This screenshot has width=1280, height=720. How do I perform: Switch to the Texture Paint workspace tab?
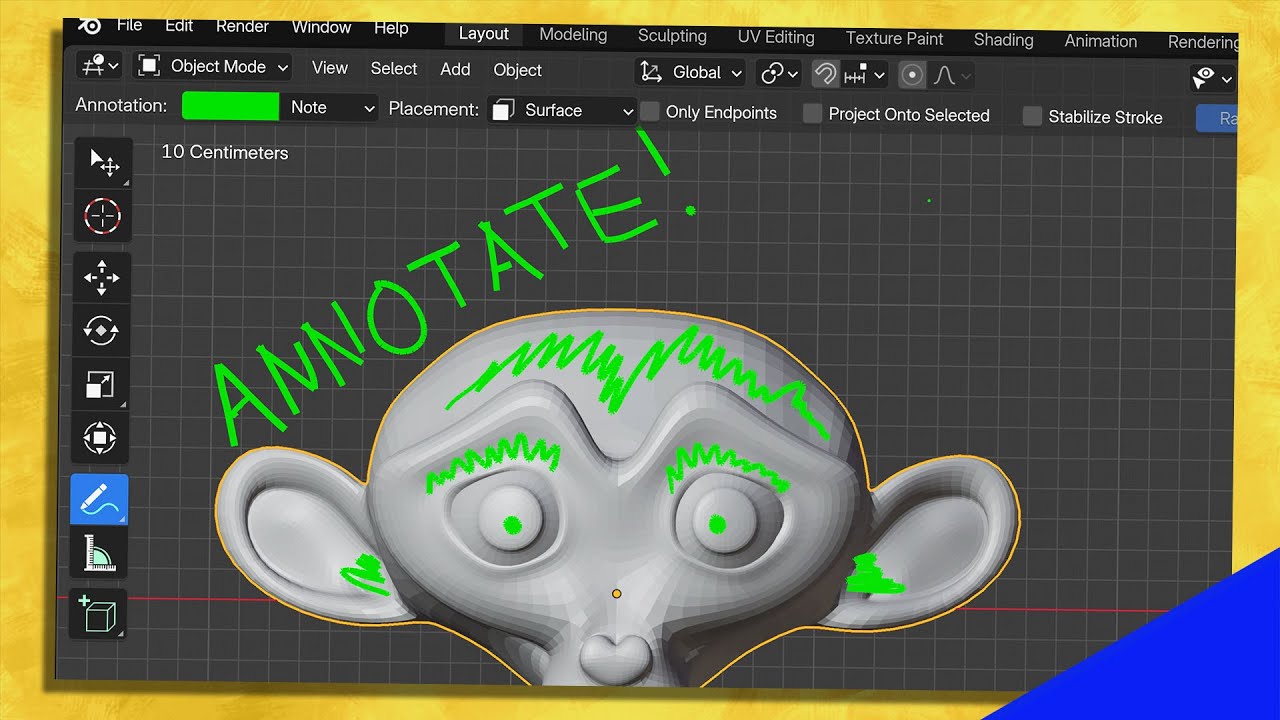coord(894,39)
